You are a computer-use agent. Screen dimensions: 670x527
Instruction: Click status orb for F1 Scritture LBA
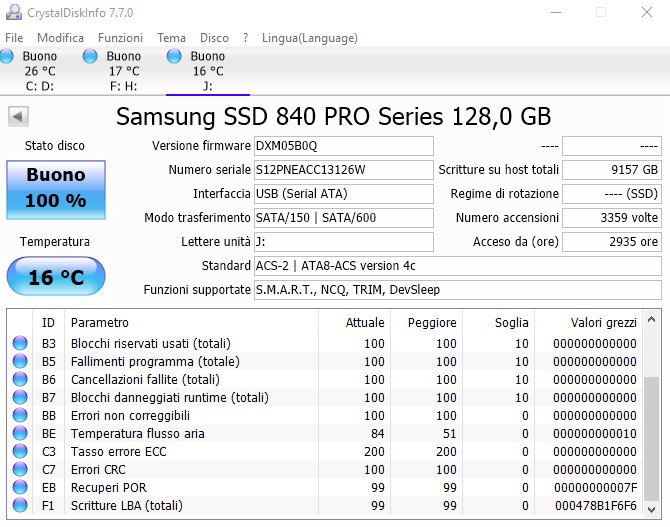pos(20,505)
